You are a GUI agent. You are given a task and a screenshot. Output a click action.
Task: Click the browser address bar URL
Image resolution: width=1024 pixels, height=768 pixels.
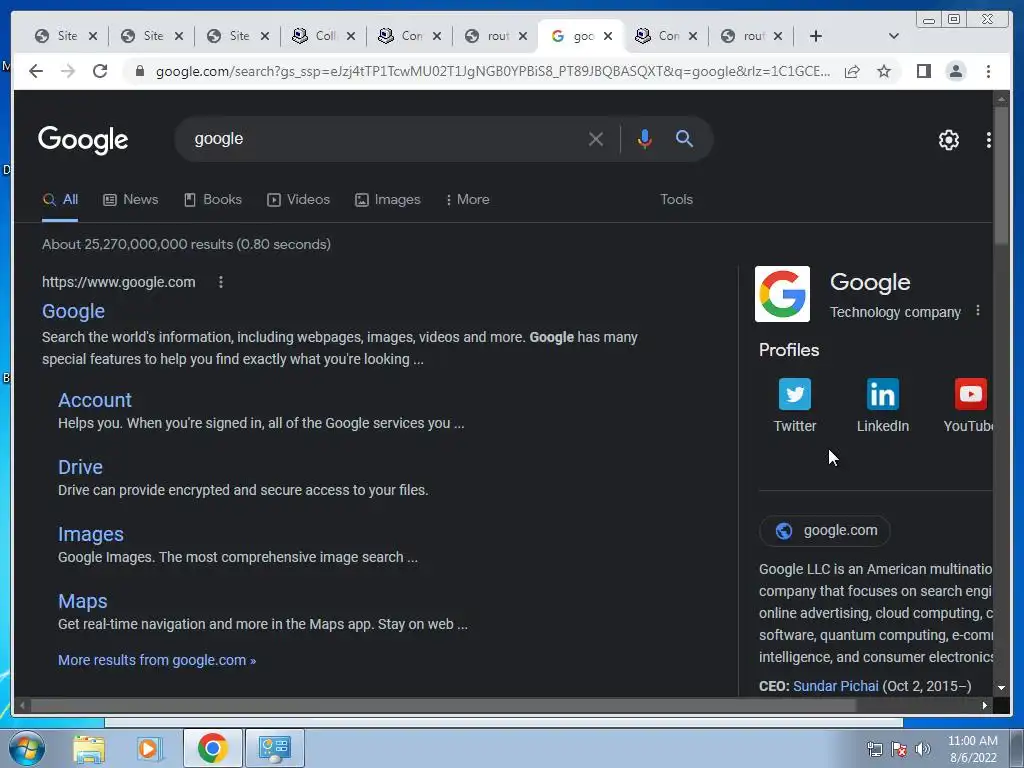coord(493,71)
